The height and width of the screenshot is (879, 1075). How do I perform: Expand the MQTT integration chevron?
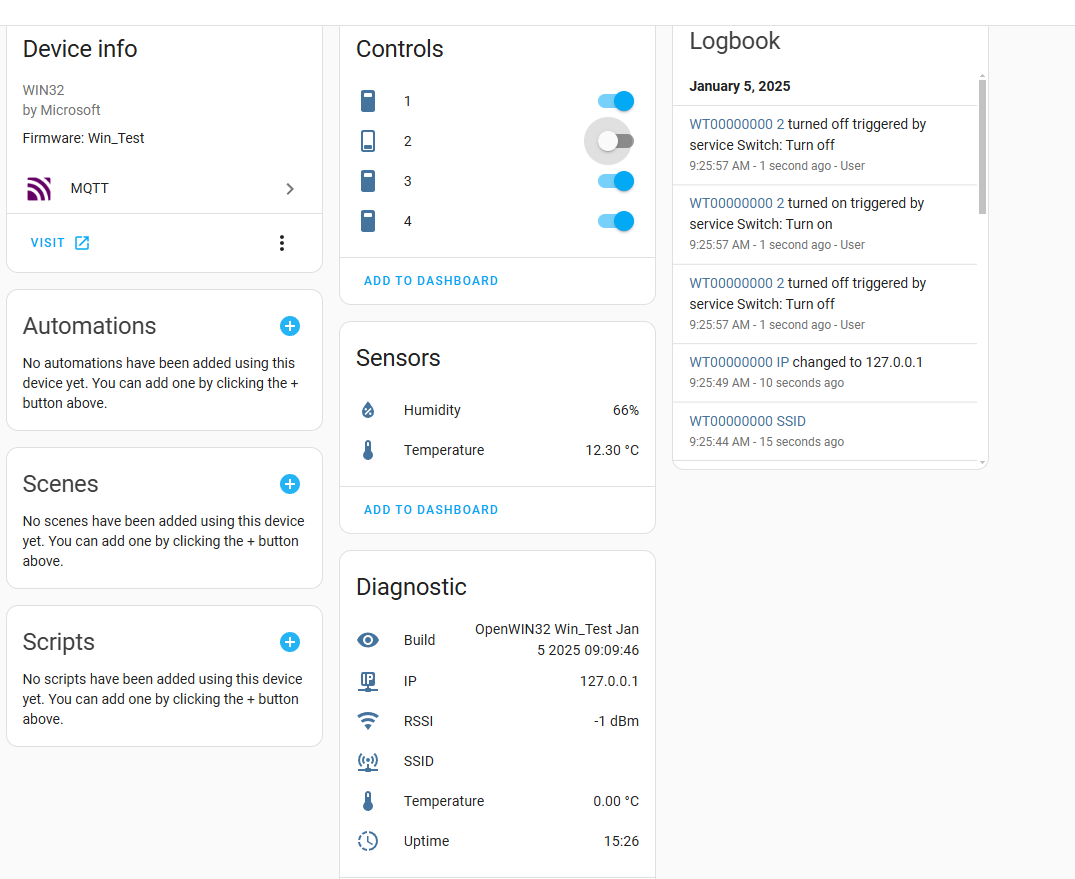point(290,189)
